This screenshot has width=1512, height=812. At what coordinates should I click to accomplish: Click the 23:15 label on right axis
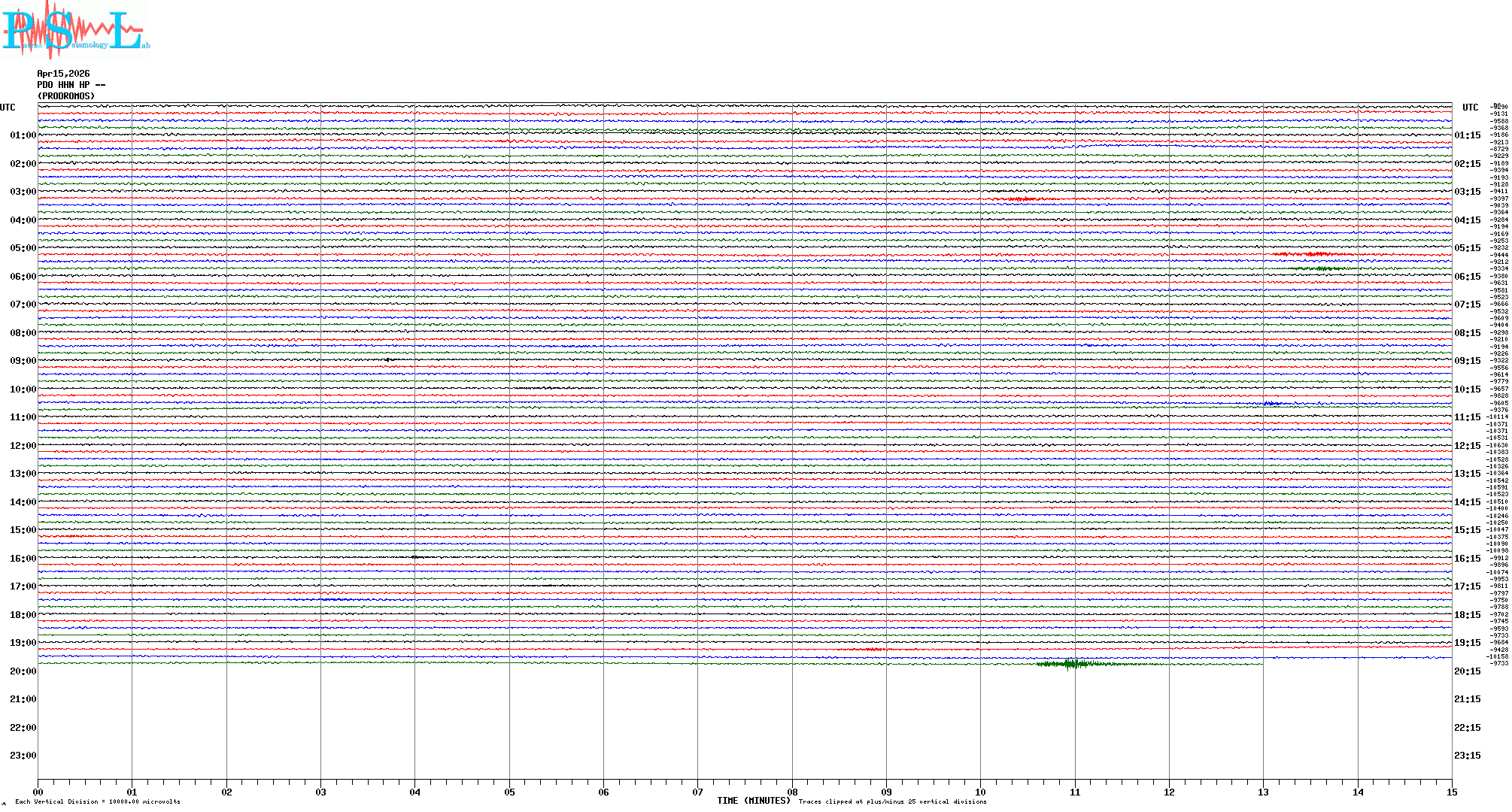(1467, 756)
